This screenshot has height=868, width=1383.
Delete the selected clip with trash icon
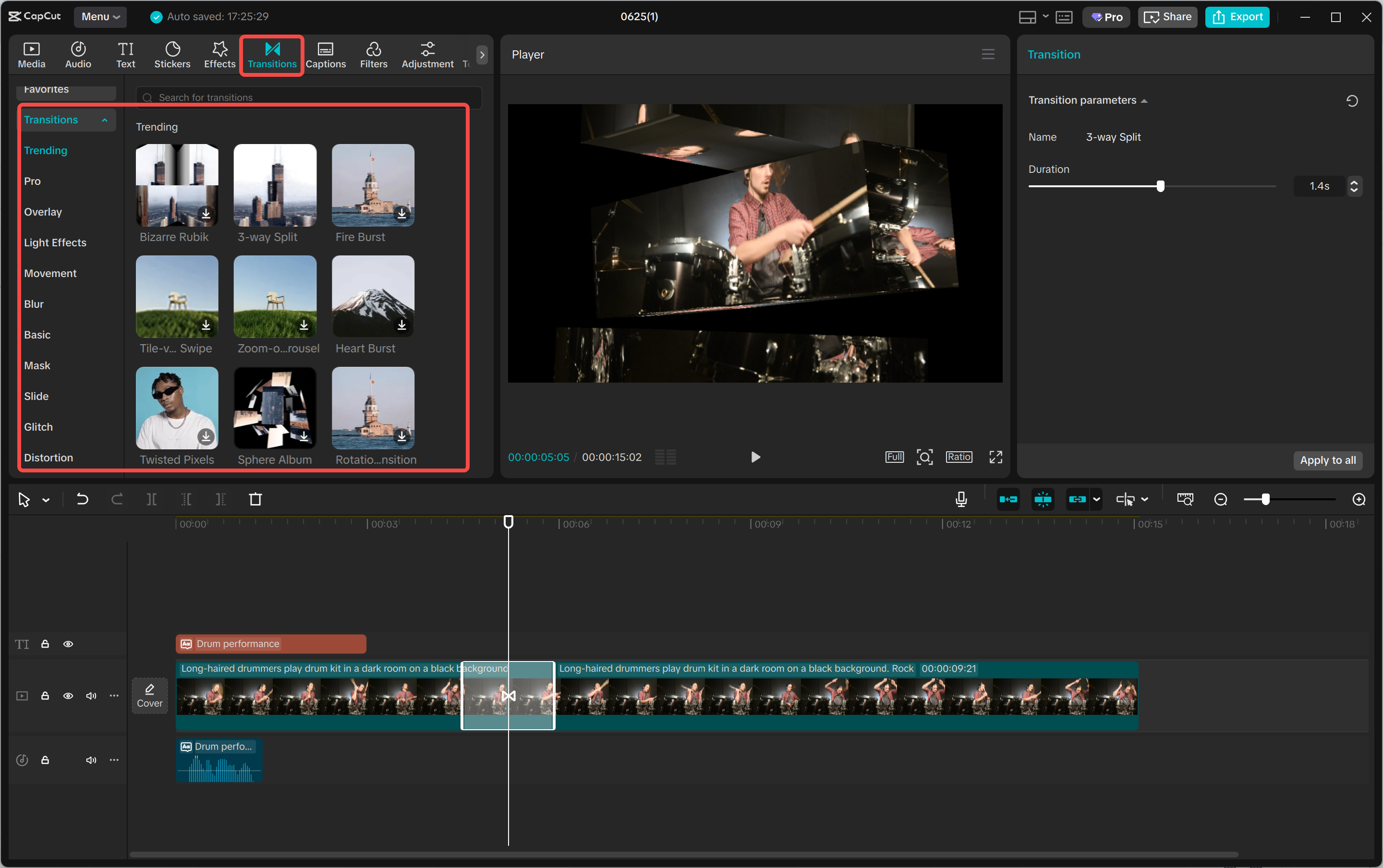(255, 499)
